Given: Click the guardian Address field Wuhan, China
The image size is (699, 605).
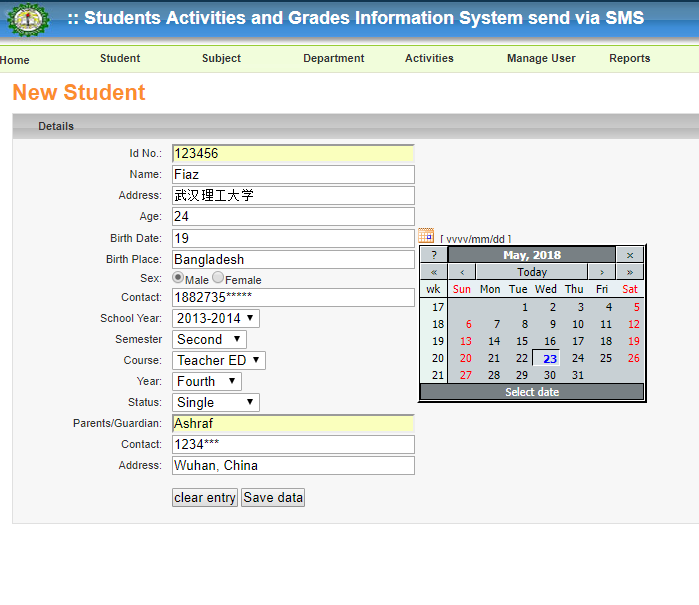Looking at the screenshot, I should tap(293, 465).
